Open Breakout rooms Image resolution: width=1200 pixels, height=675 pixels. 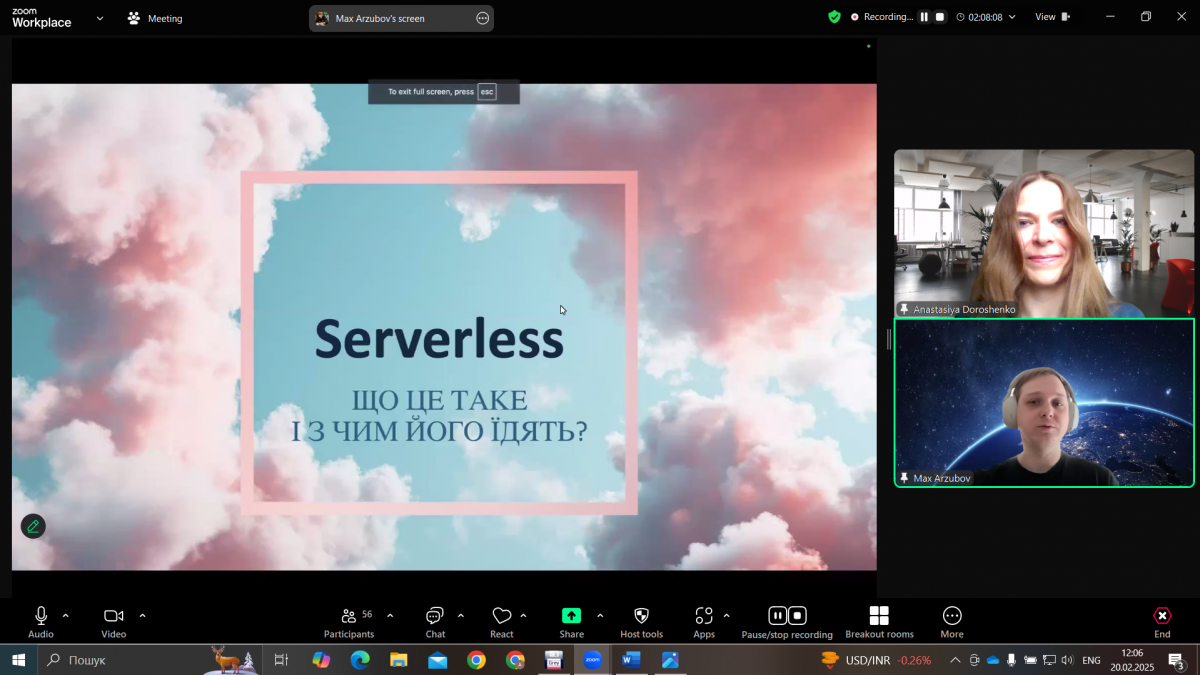pyautogui.click(x=879, y=616)
